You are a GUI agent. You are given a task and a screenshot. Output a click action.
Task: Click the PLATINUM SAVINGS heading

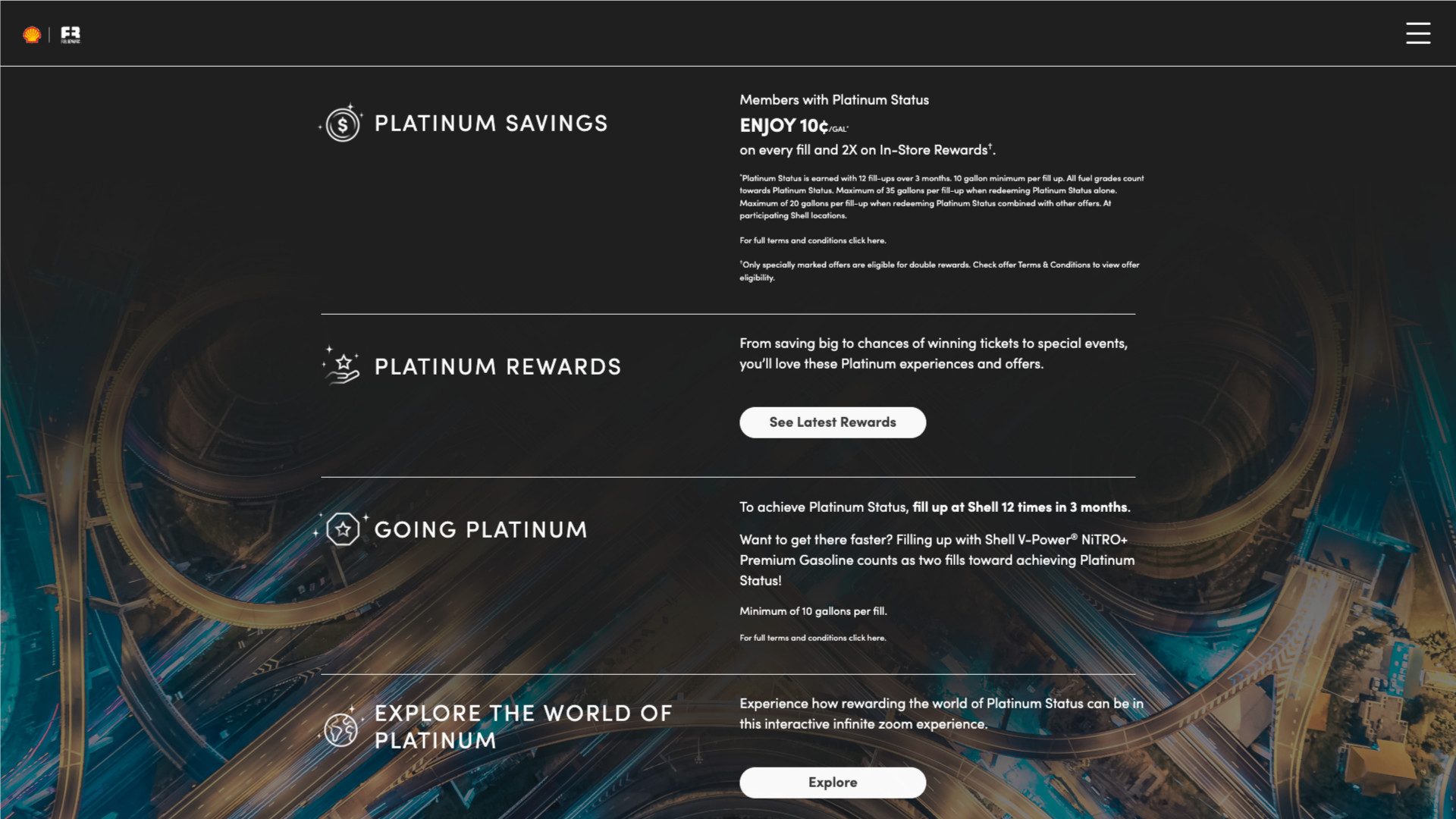[491, 124]
